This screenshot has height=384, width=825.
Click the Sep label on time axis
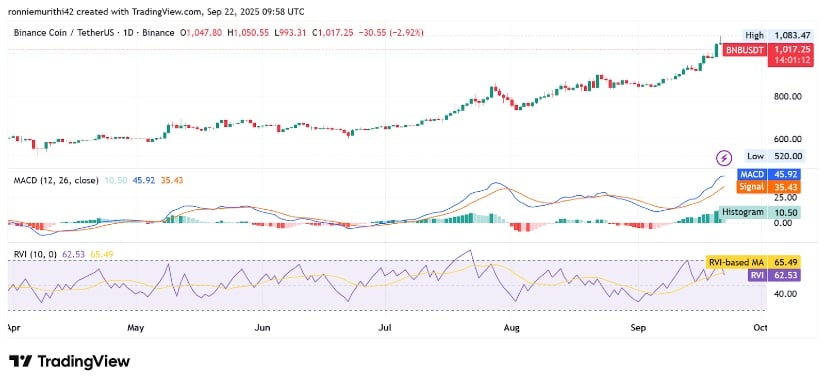(x=638, y=328)
